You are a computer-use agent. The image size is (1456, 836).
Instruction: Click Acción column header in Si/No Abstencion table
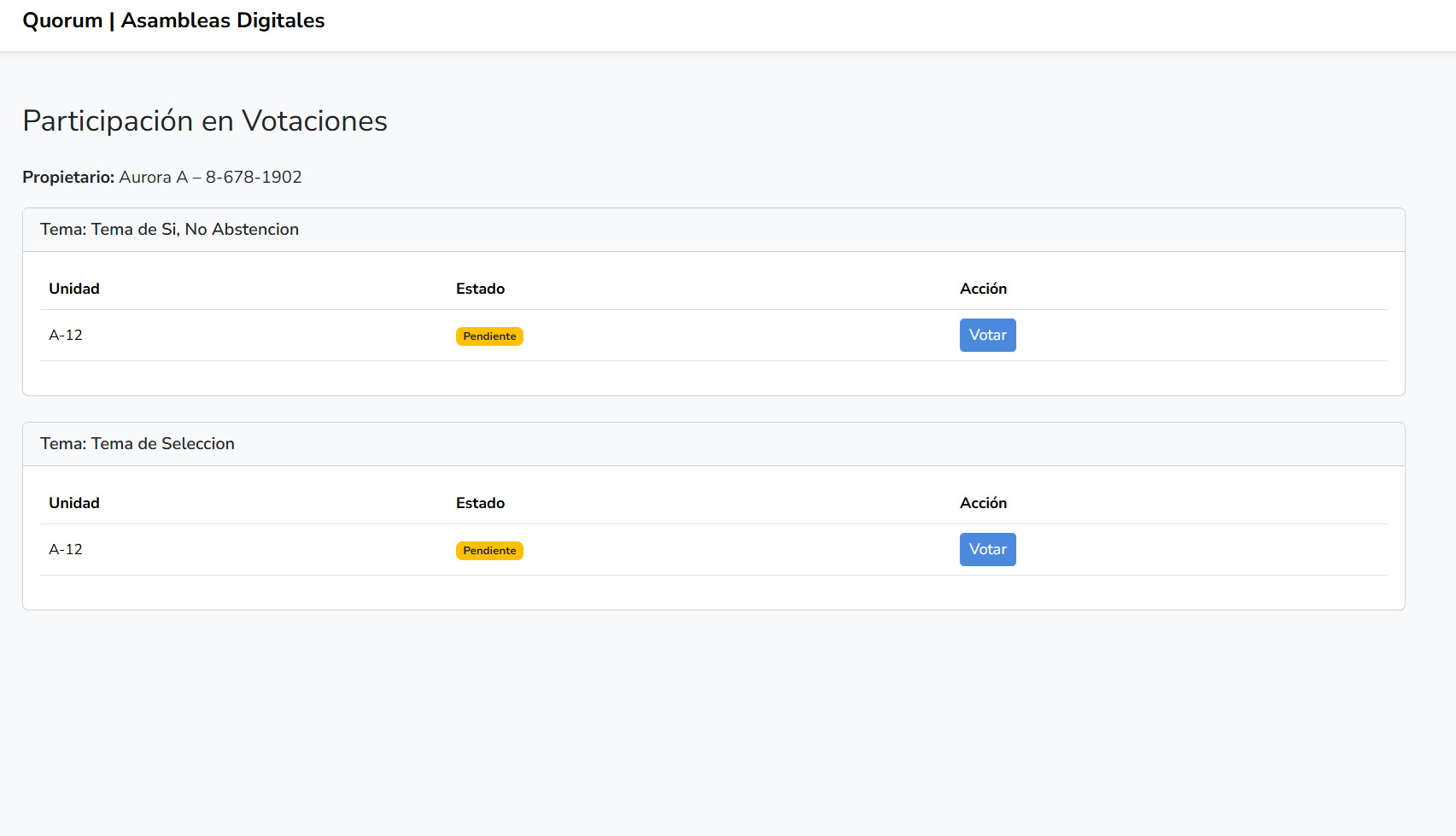pos(983,289)
